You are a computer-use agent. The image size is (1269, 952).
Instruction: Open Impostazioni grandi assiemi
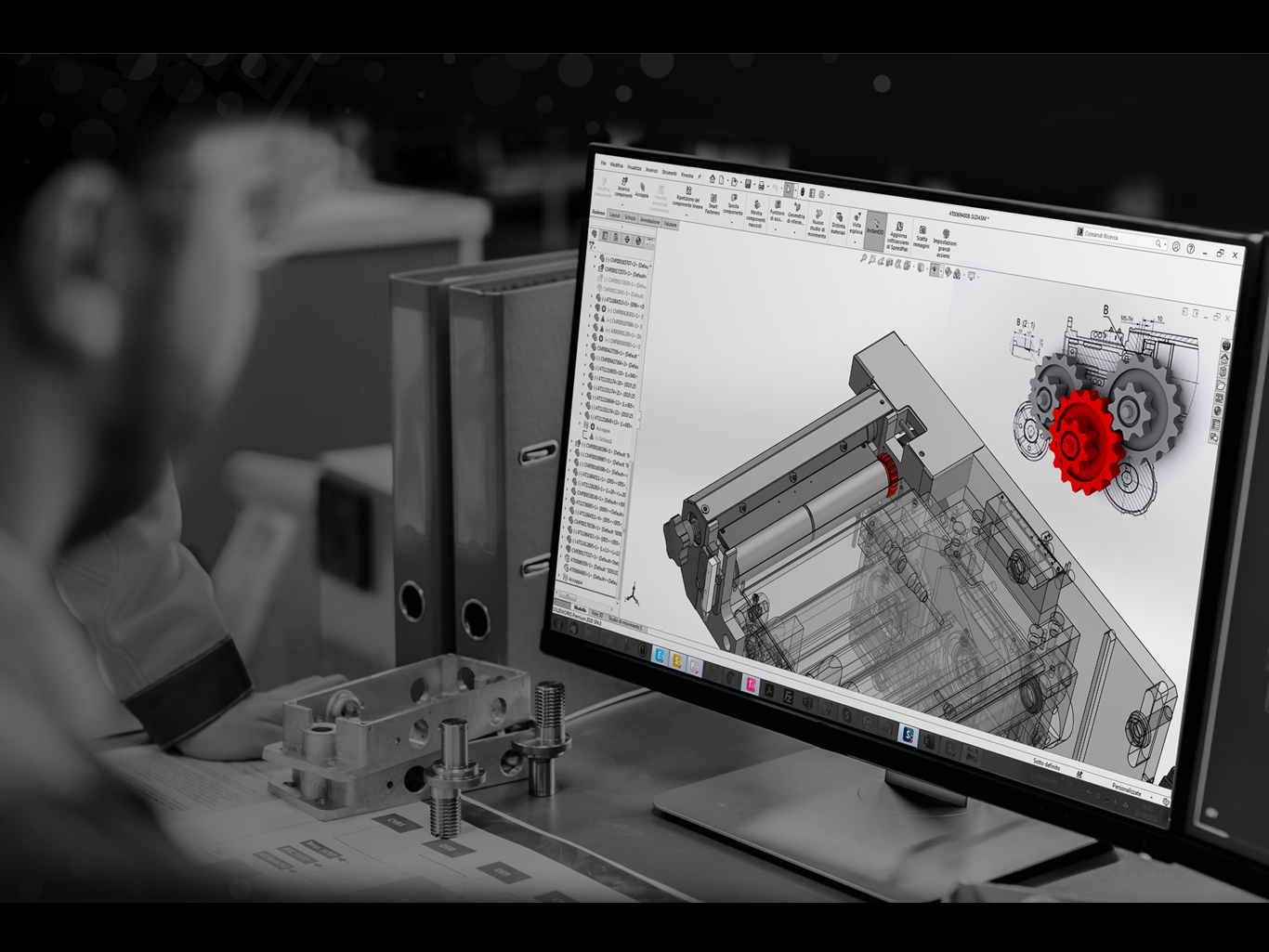tap(945, 243)
